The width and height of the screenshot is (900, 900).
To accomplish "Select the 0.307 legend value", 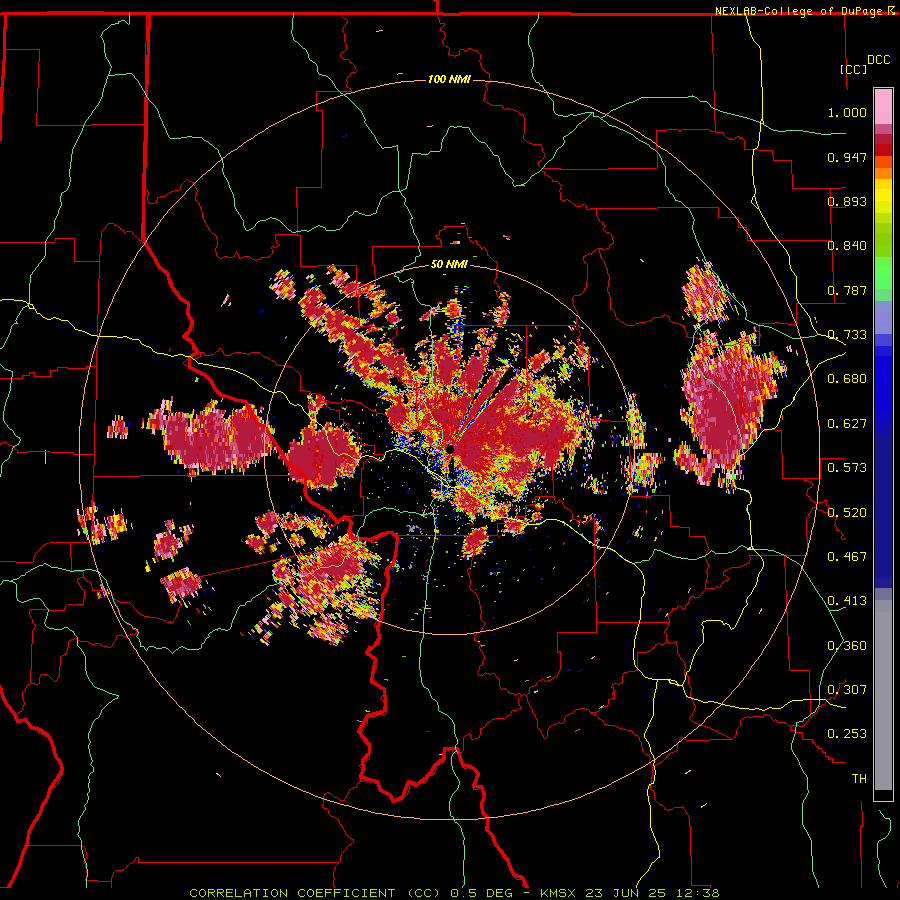I will pyautogui.click(x=847, y=690).
